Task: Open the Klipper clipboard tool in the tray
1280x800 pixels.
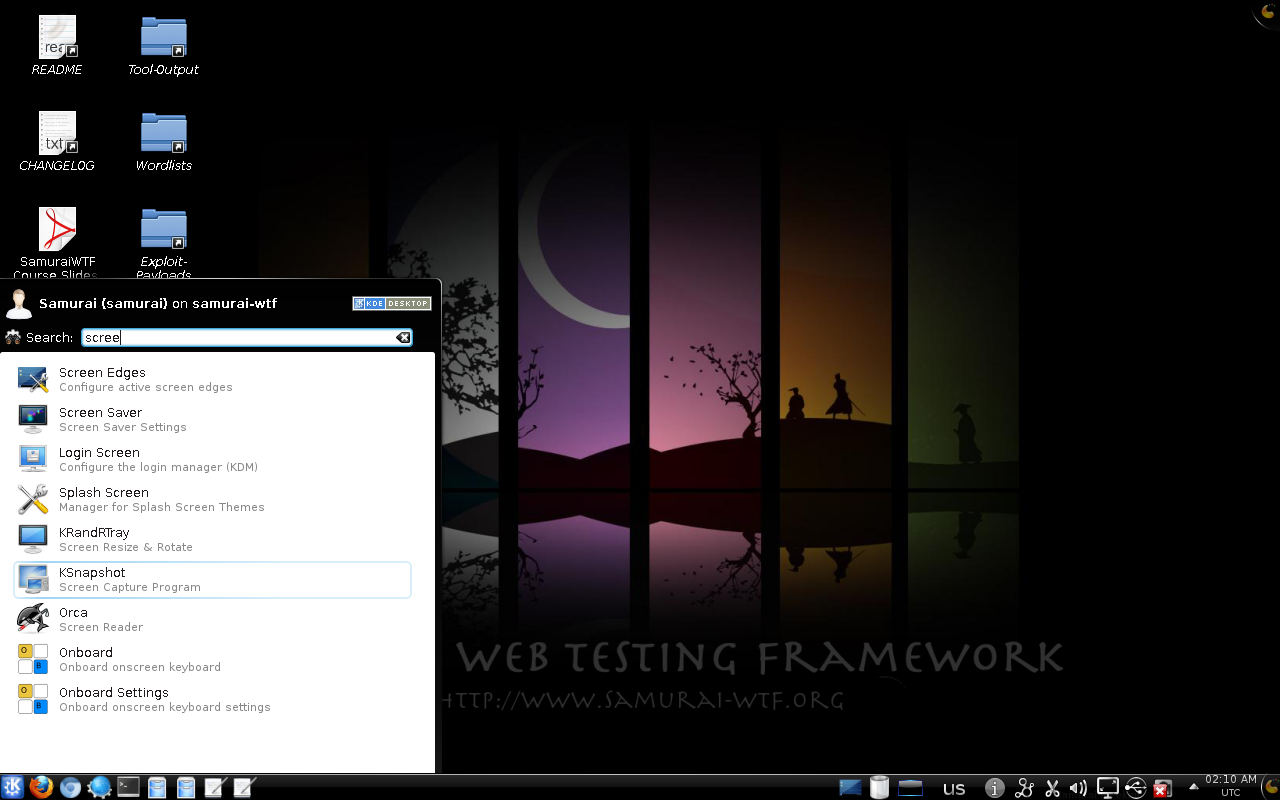Action: pos(1052,787)
